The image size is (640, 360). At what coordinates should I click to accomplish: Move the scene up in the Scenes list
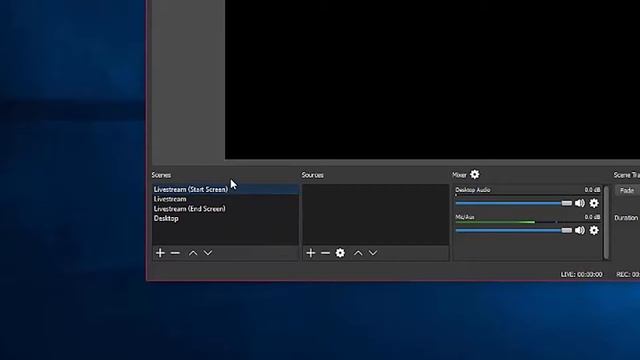click(x=193, y=253)
